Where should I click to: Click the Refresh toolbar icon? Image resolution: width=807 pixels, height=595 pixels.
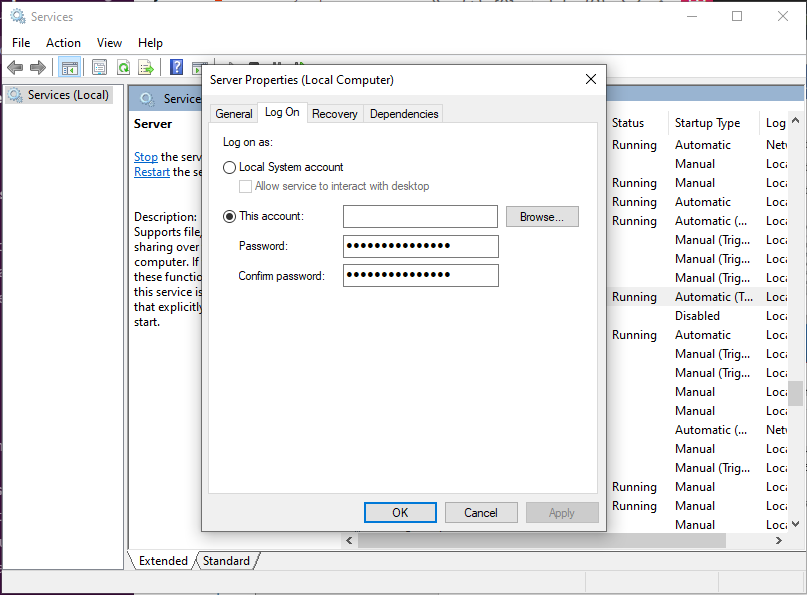pos(124,67)
